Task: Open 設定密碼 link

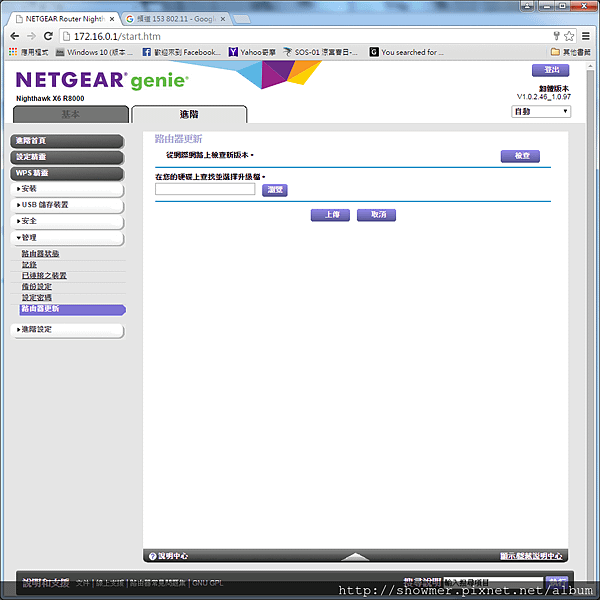Action: click(36, 298)
